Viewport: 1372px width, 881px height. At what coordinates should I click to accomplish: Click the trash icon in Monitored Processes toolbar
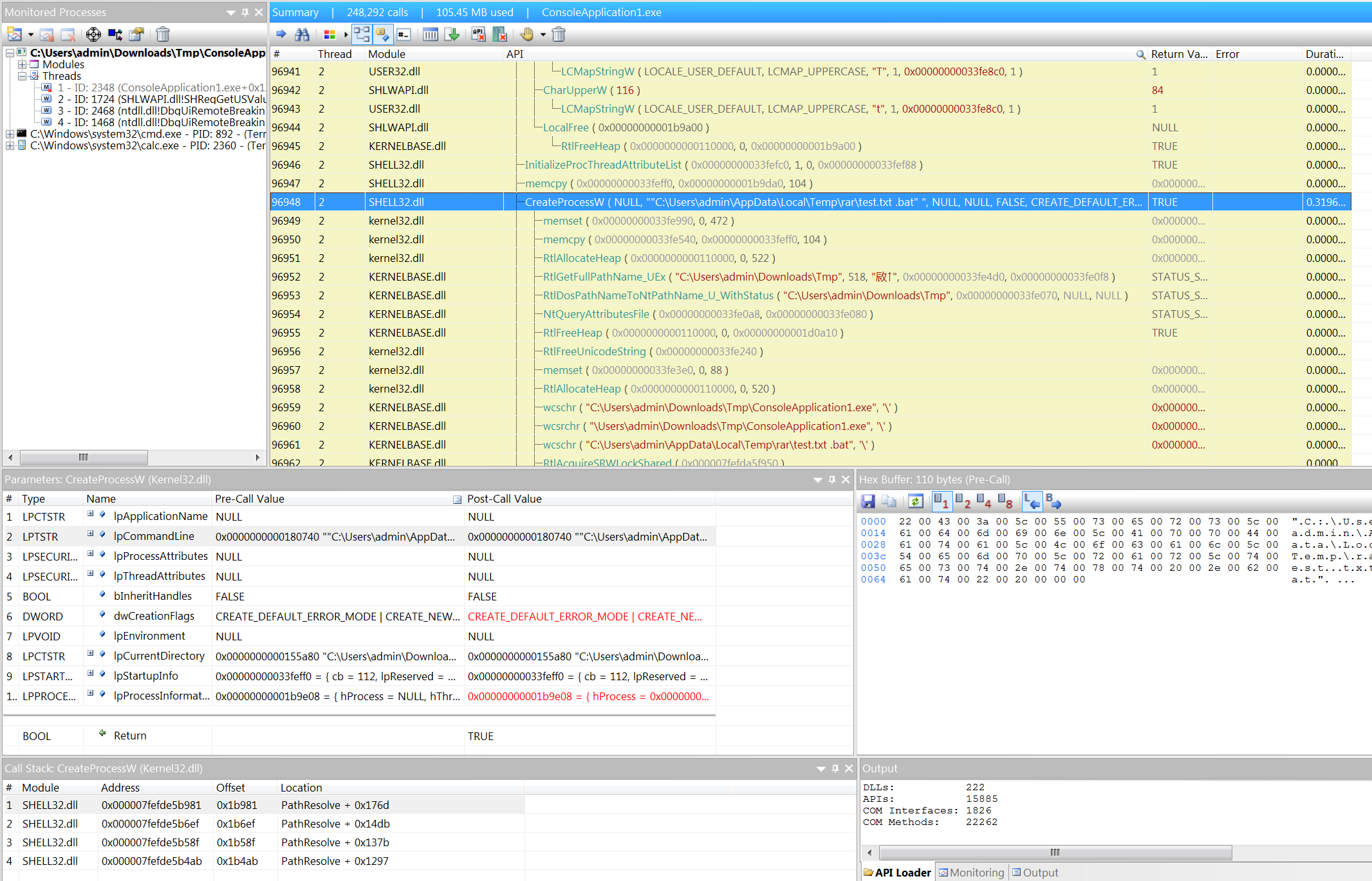pos(163,35)
